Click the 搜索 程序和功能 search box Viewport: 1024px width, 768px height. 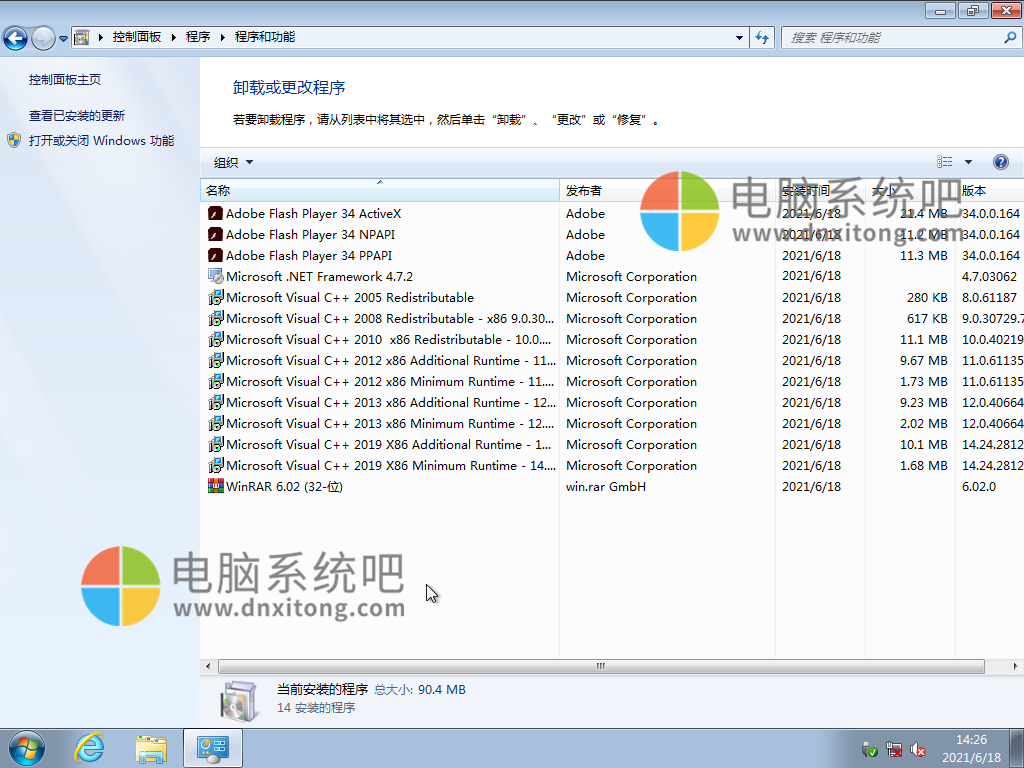[893, 38]
